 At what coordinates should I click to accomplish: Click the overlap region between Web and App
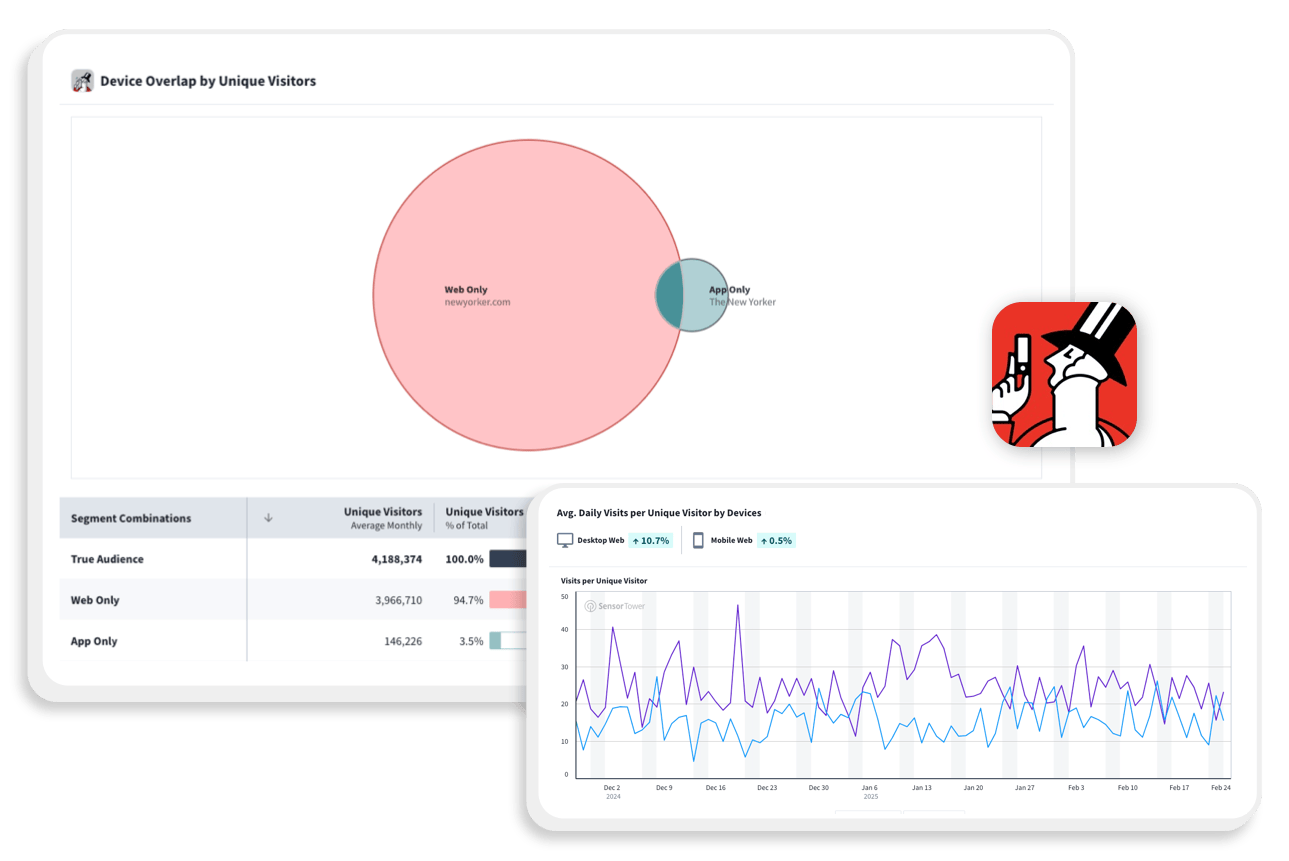(670, 295)
